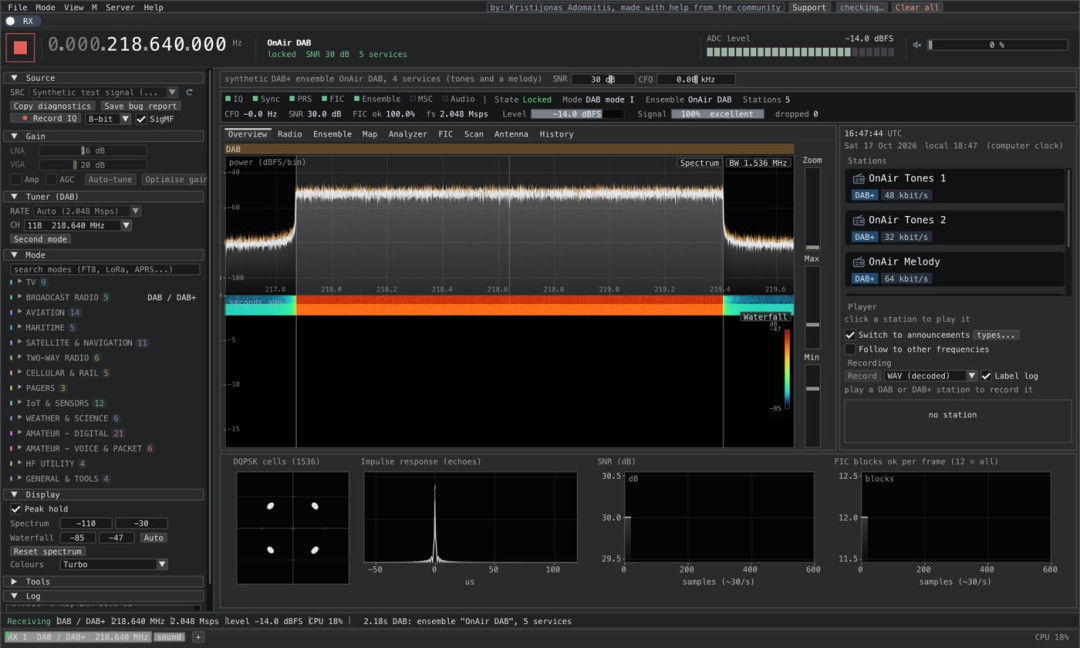The image size is (1080, 648).
Task: Switch to the Analyzer tab
Action: coord(407,134)
